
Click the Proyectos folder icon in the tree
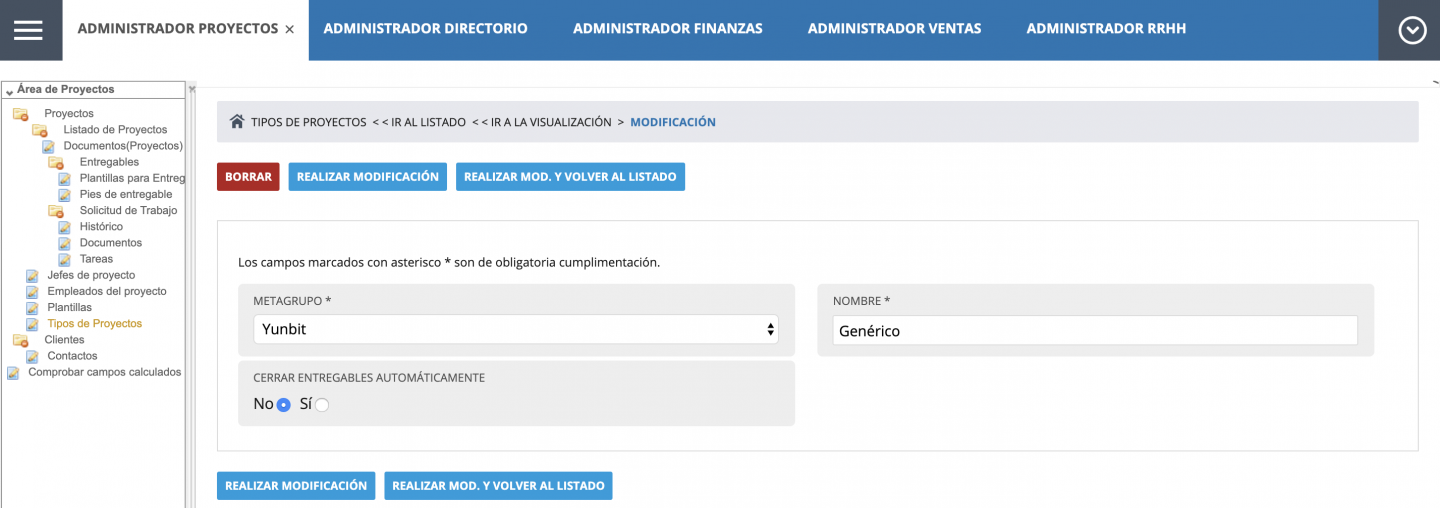[x=20, y=114]
